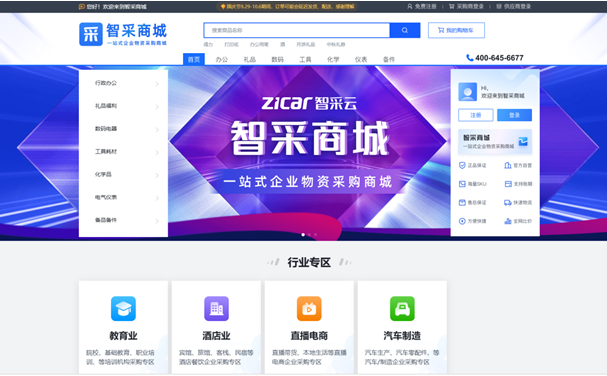Focus the product search input field

tap(297, 30)
